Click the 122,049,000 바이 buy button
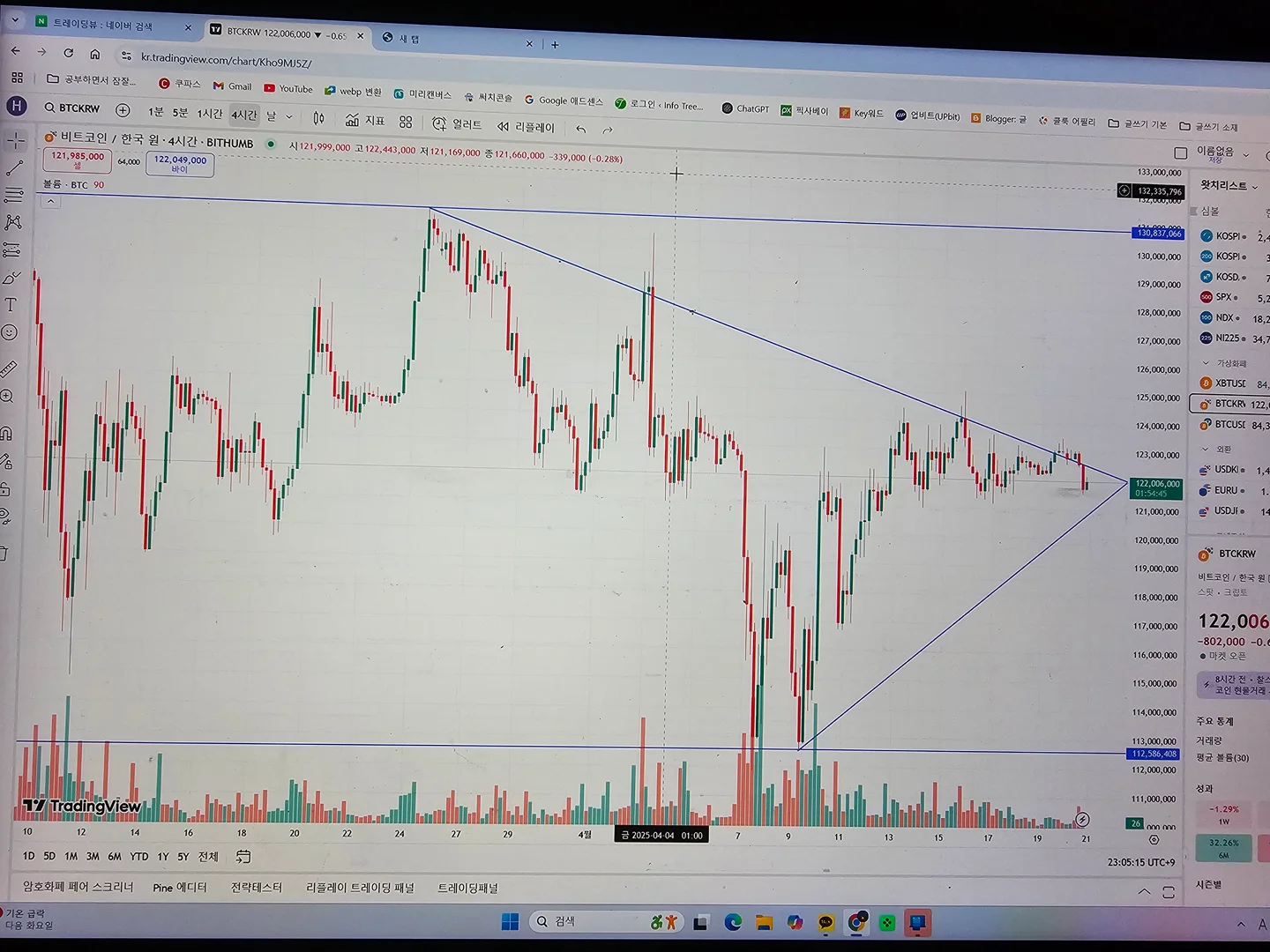Image resolution: width=1270 pixels, height=952 pixels. pos(180,164)
